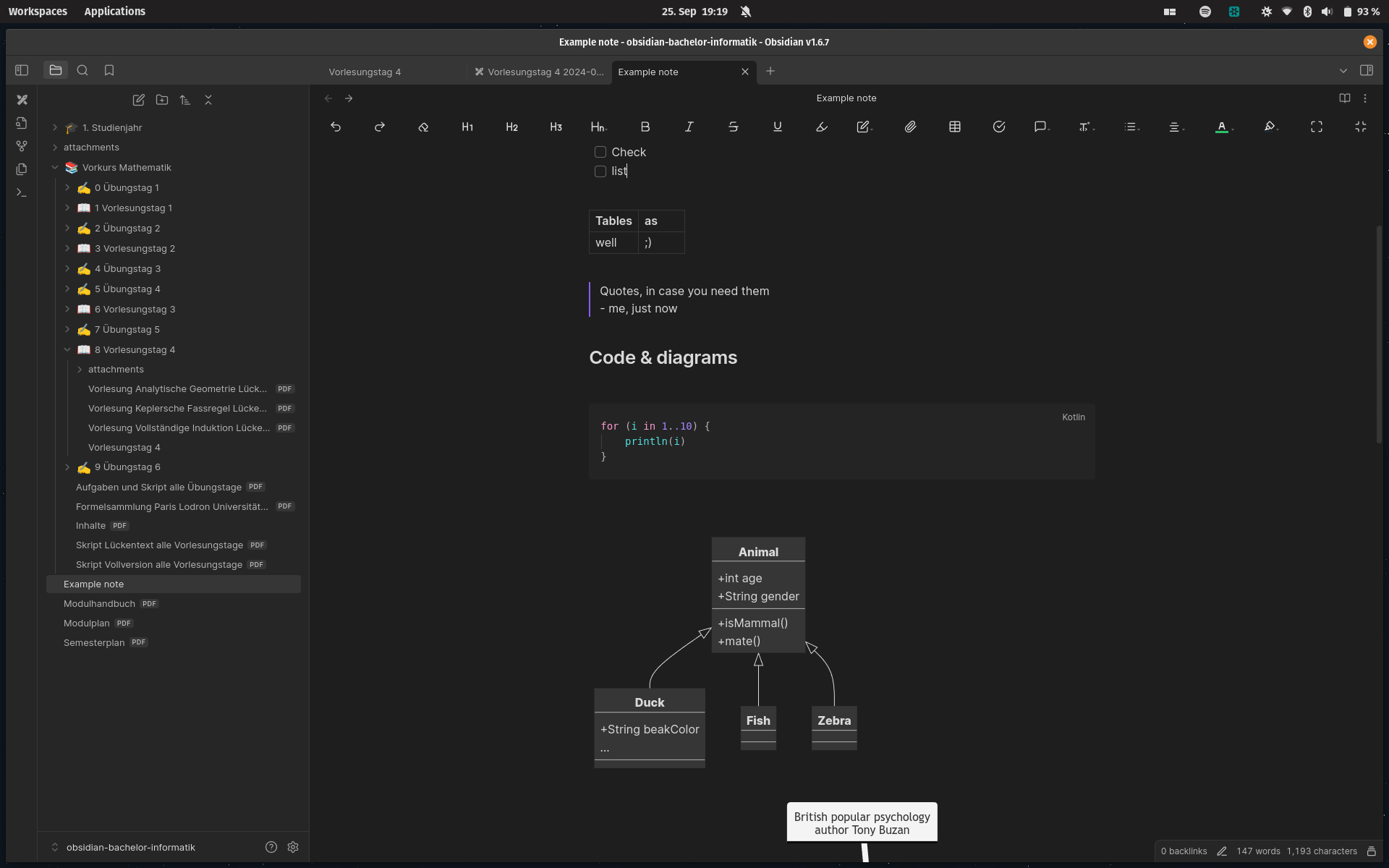Switch to reading view book icon
Viewport: 1389px width, 868px height.
pyautogui.click(x=1345, y=98)
